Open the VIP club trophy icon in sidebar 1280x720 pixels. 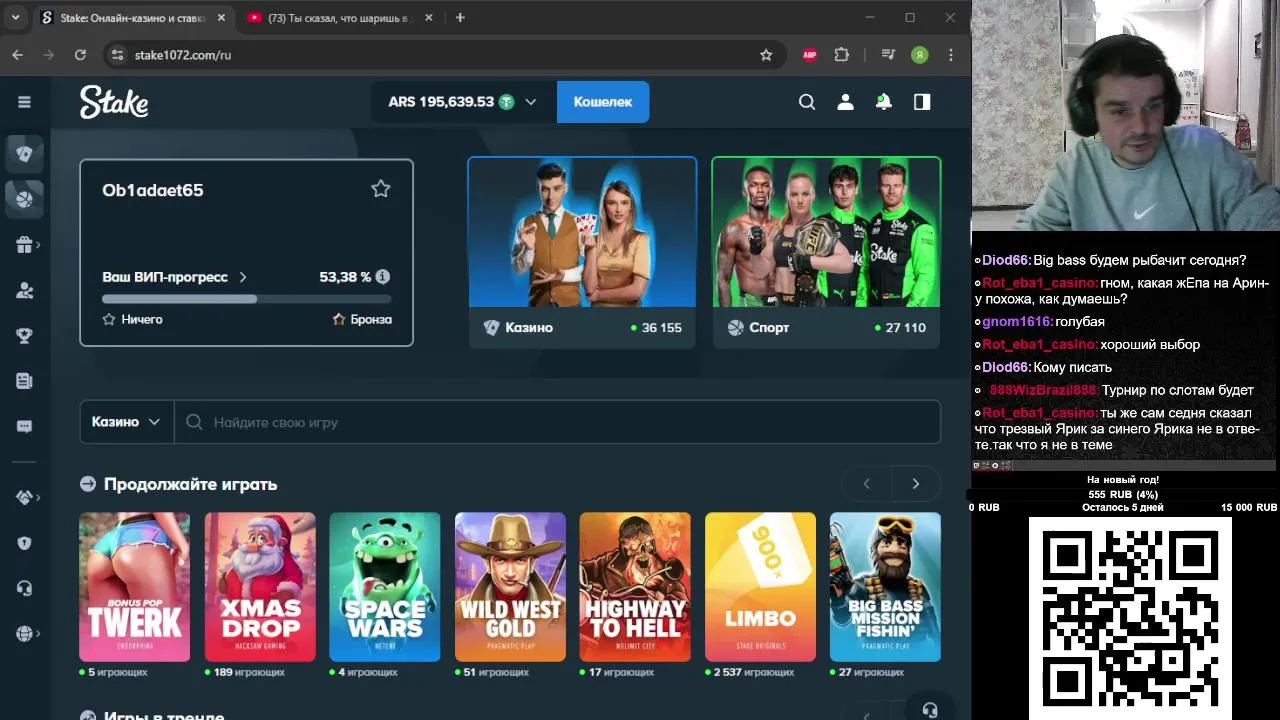[x=24, y=336]
